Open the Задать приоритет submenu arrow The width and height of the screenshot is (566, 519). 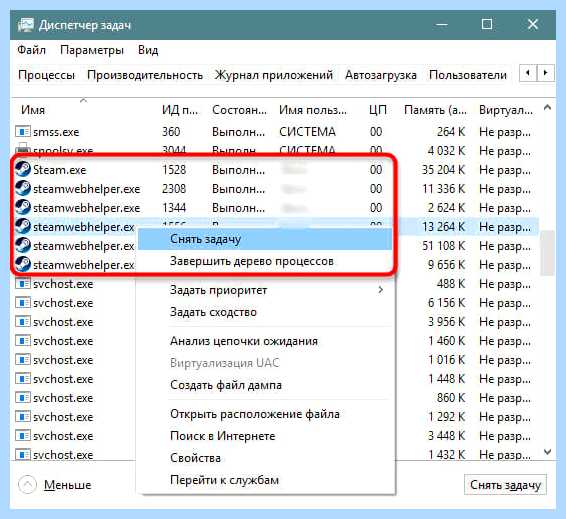coord(380,290)
